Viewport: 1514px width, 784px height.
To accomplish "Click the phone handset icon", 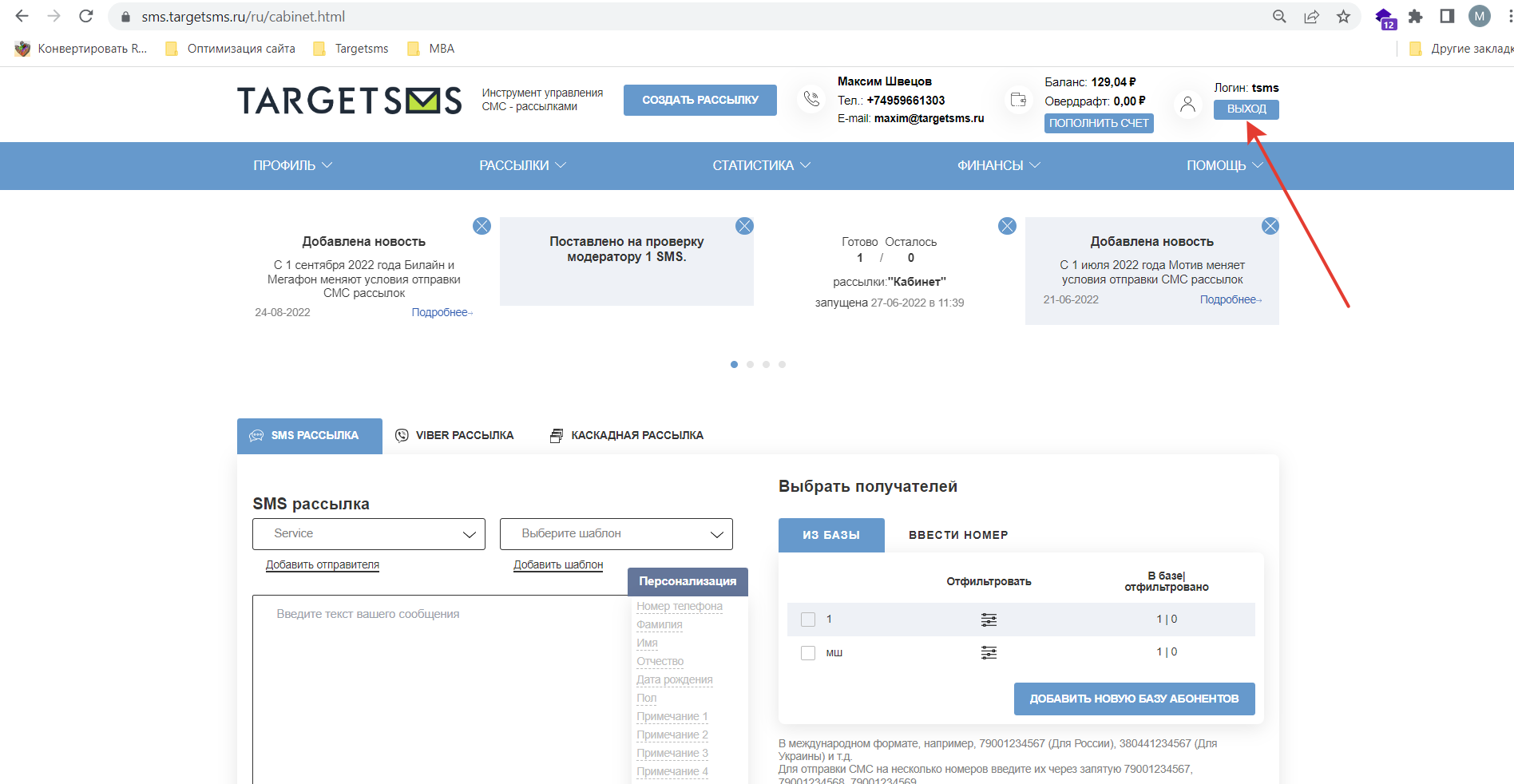I will (x=811, y=99).
